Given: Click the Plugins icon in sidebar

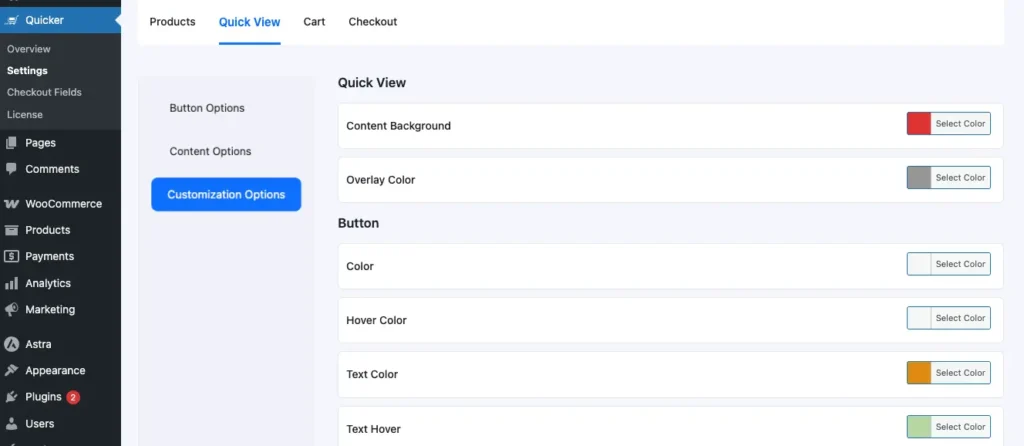Looking at the screenshot, I should pos(11,397).
